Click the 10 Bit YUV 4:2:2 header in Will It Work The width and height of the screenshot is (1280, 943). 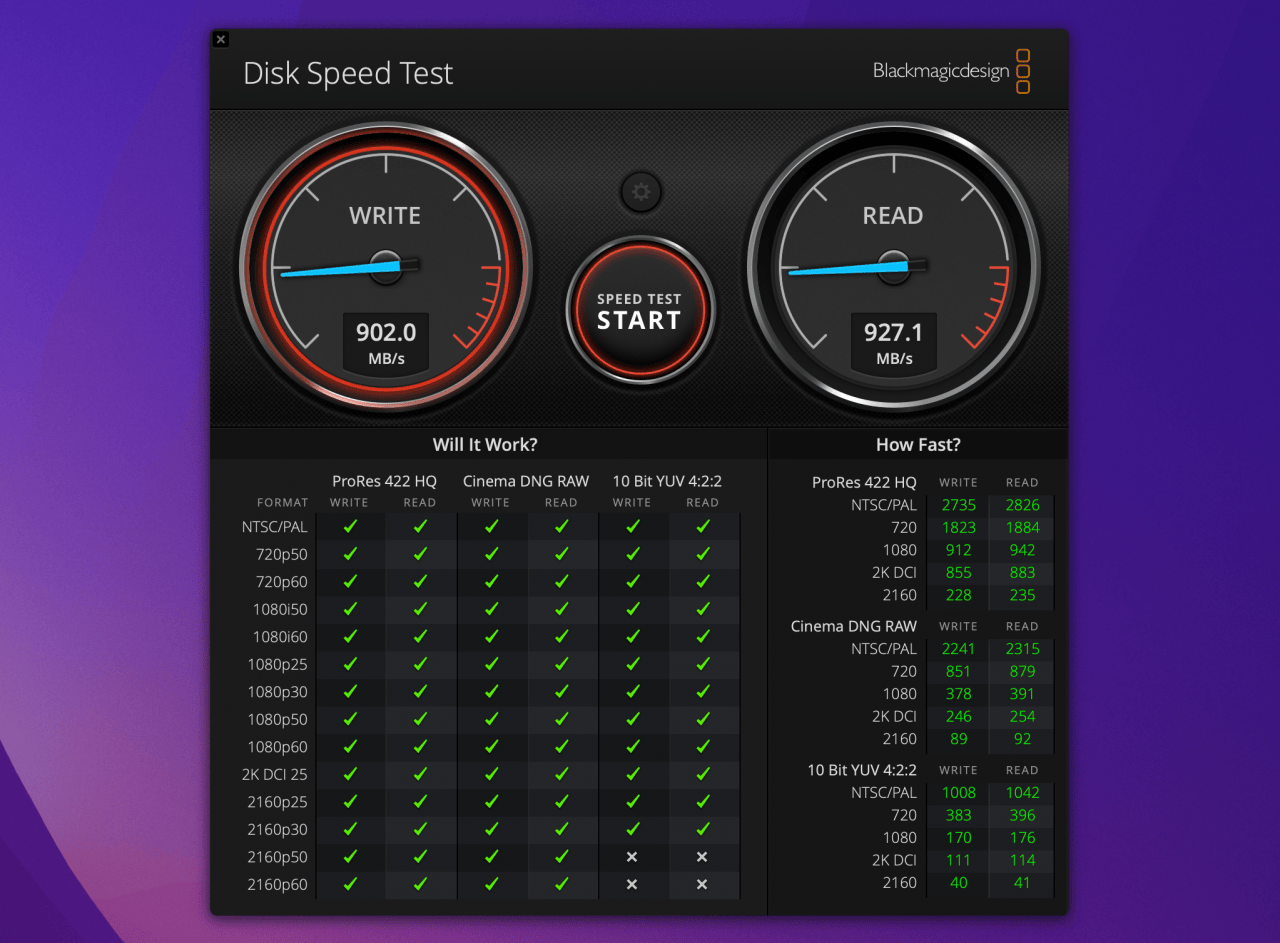point(667,481)
